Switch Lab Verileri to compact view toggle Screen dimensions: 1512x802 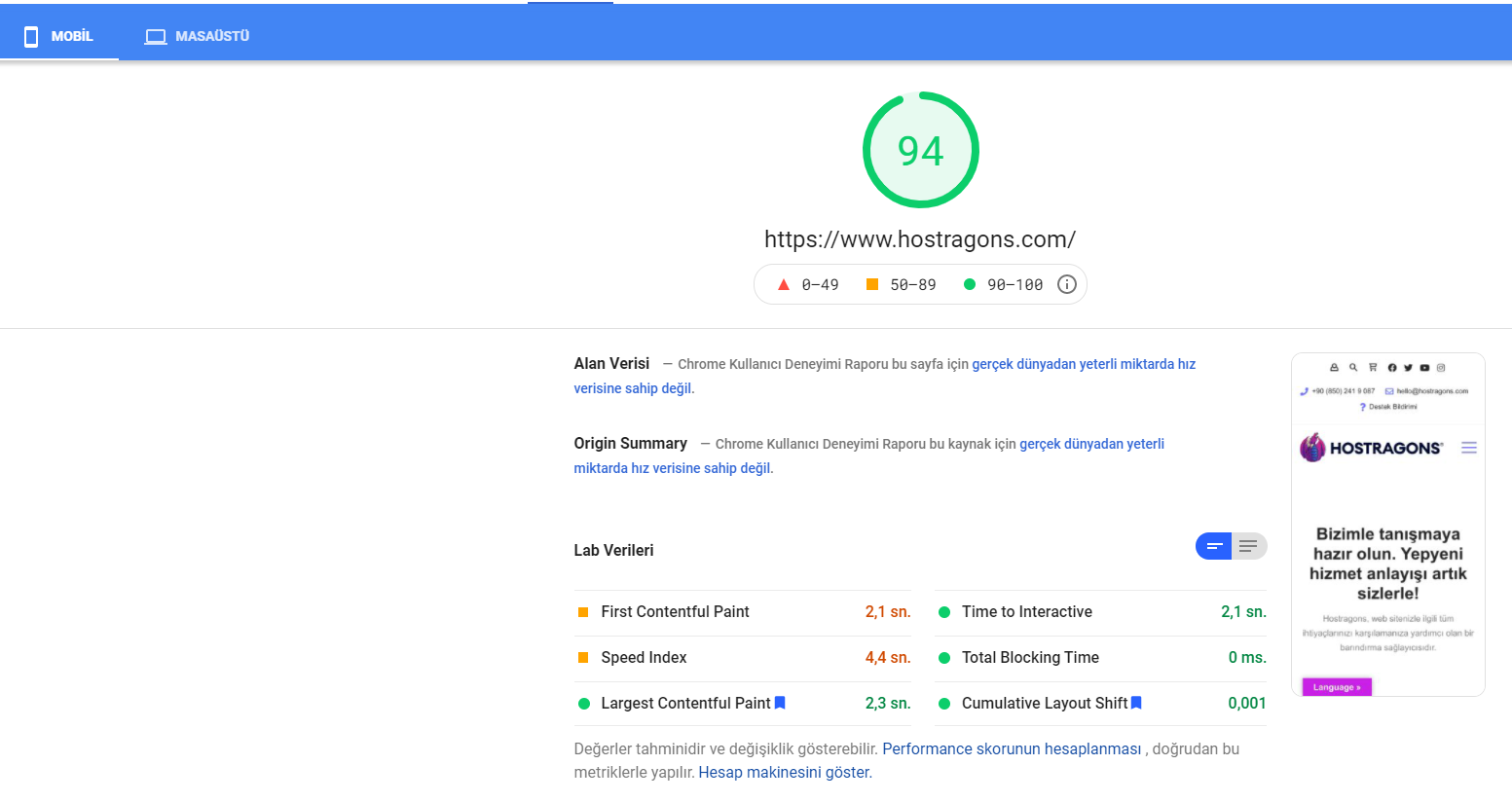coord(1214,546)
